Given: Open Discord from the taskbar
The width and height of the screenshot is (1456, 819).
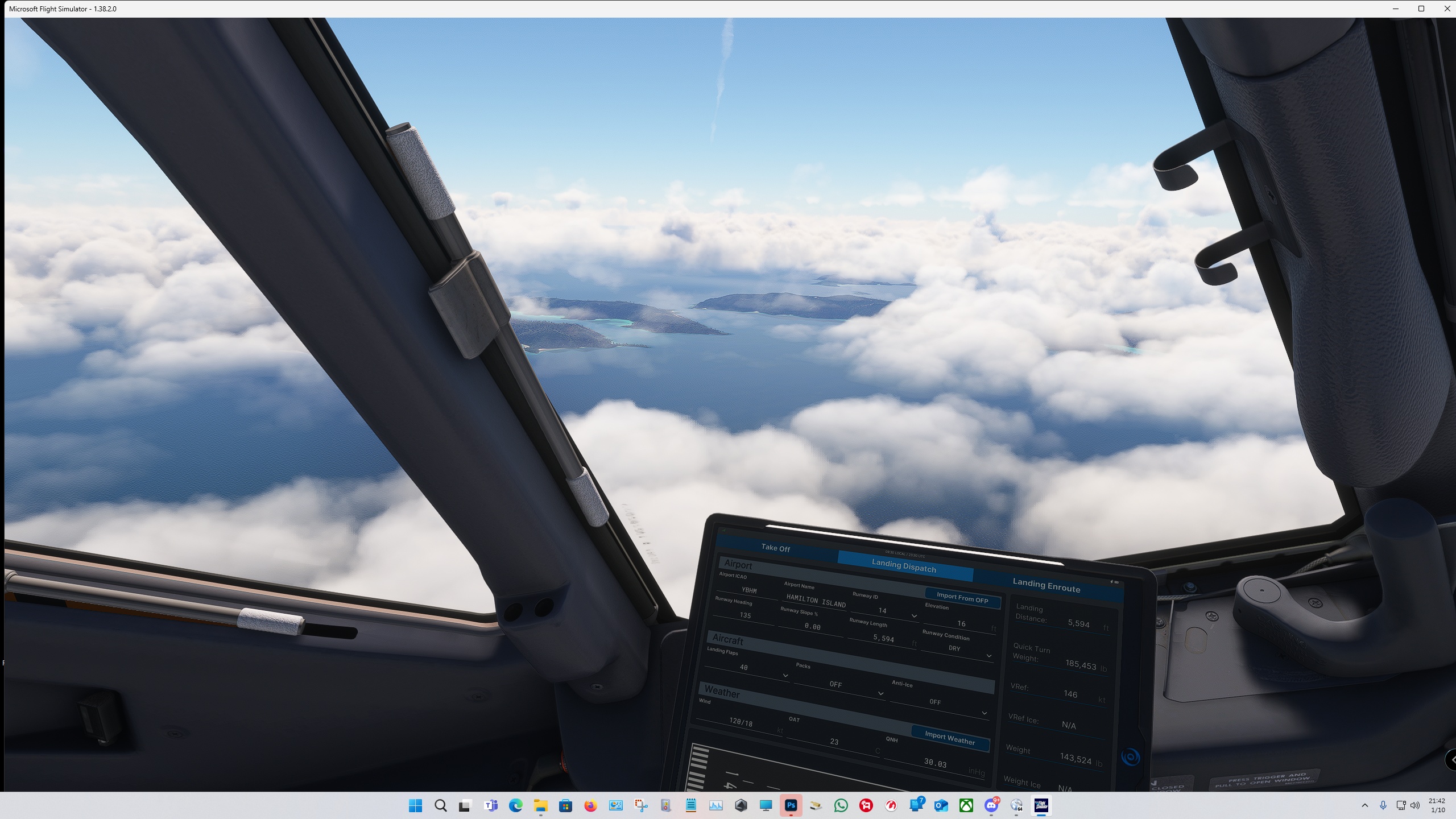Looking at the screenshot, I should pos(991,805).
